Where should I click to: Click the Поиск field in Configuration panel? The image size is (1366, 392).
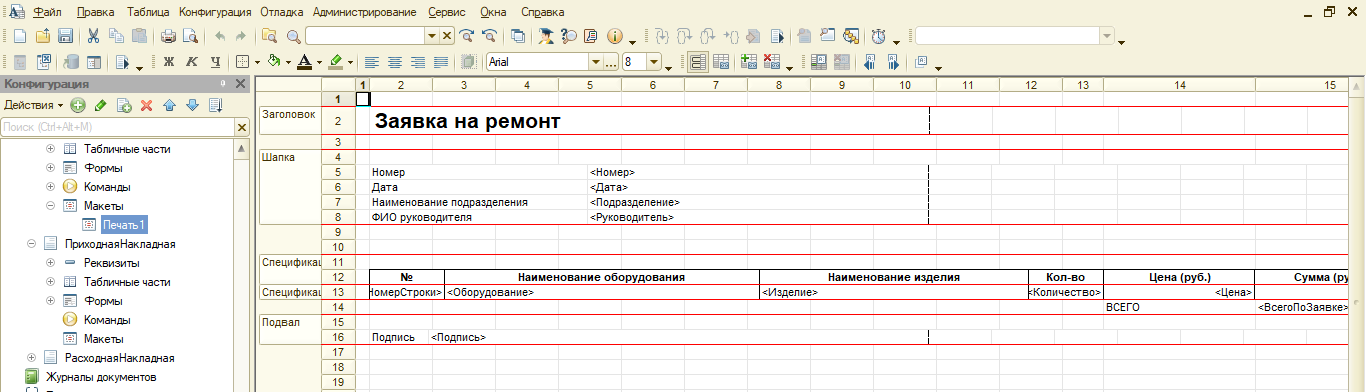coord(117,127)
